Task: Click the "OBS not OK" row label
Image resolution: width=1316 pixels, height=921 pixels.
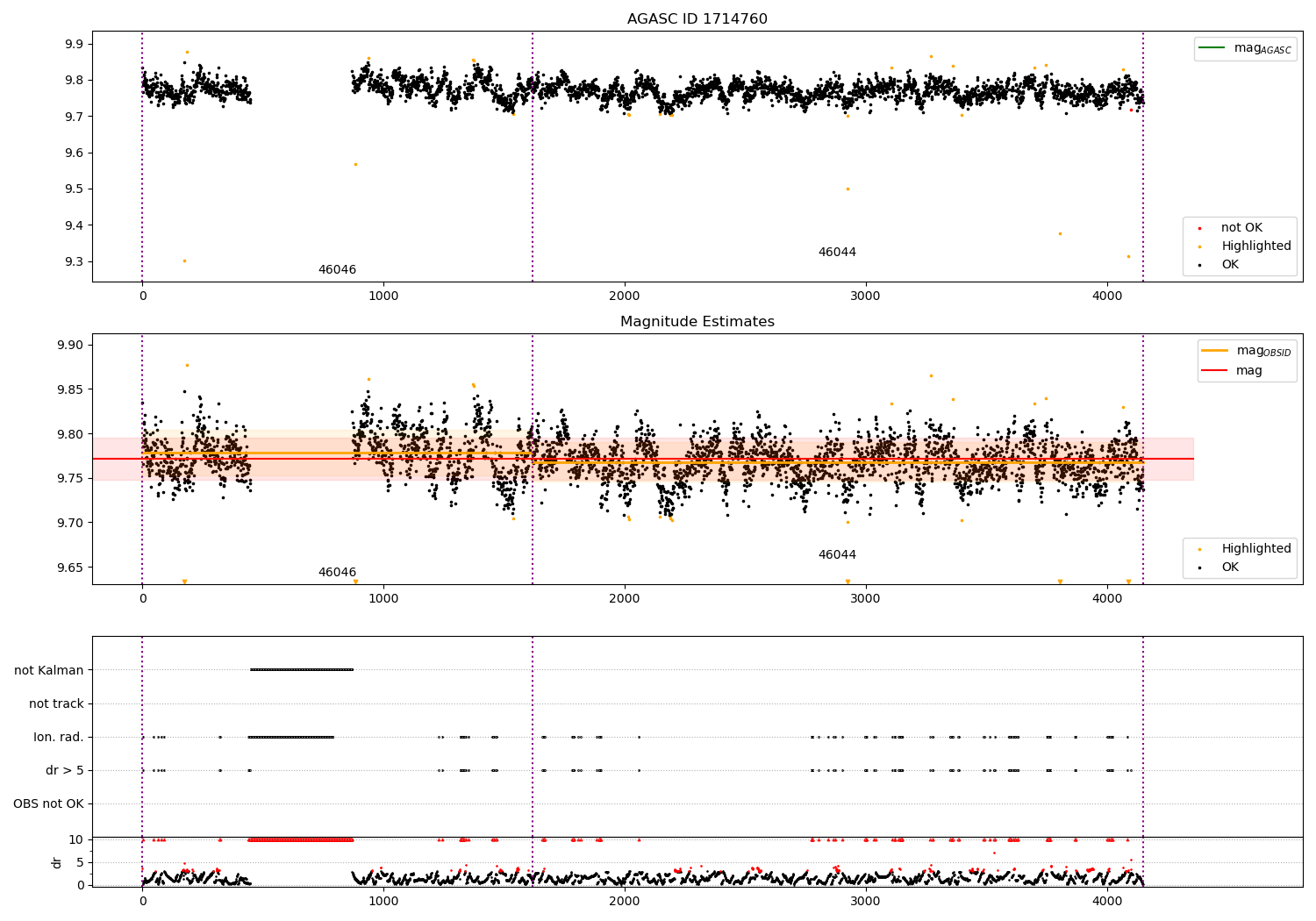Action: coord(48,803)
